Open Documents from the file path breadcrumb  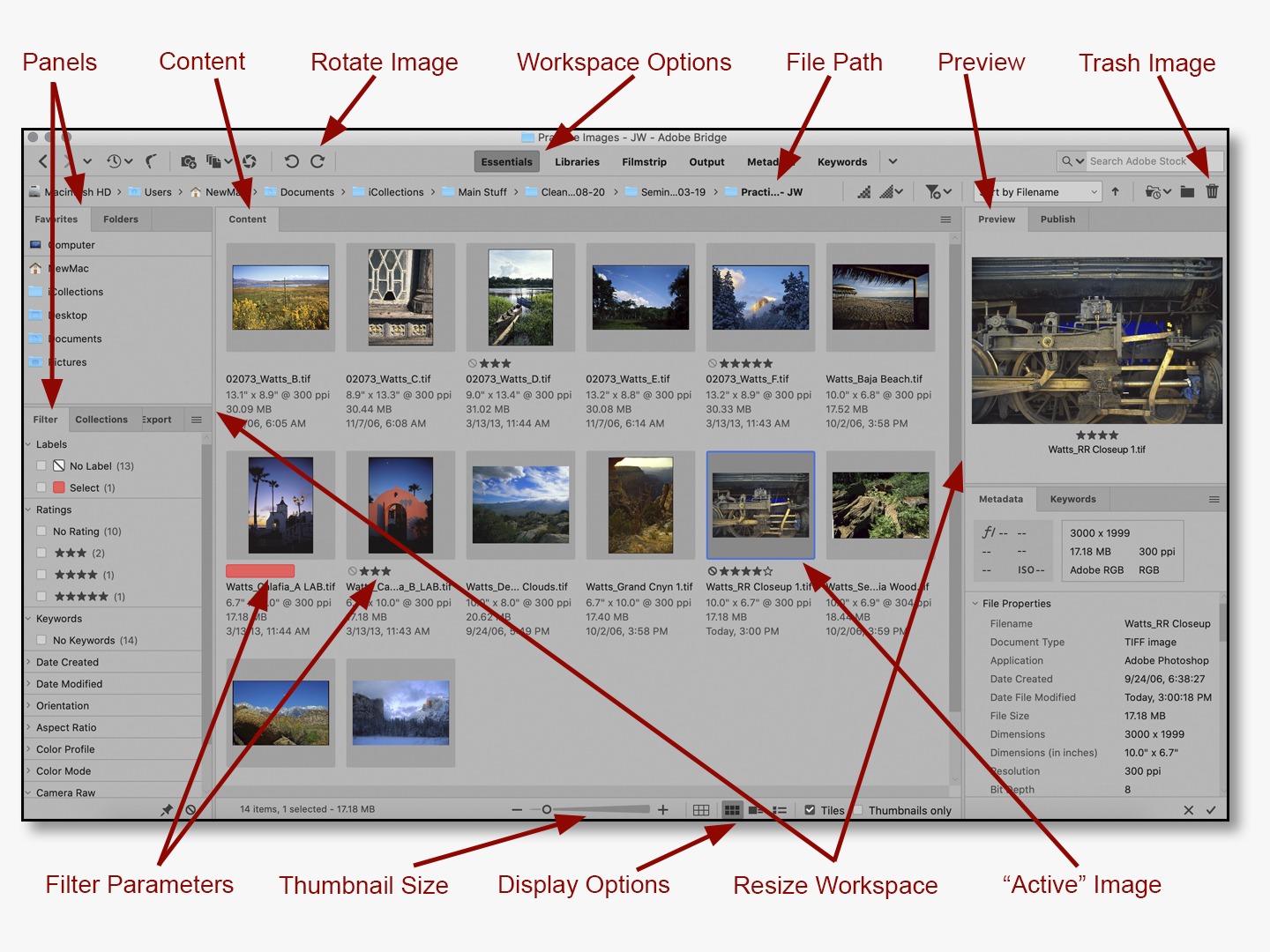(307, 191)
